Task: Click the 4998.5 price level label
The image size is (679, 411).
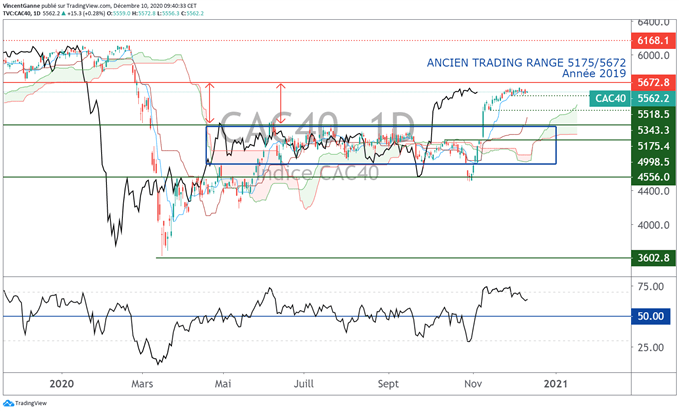Action: 653,162
